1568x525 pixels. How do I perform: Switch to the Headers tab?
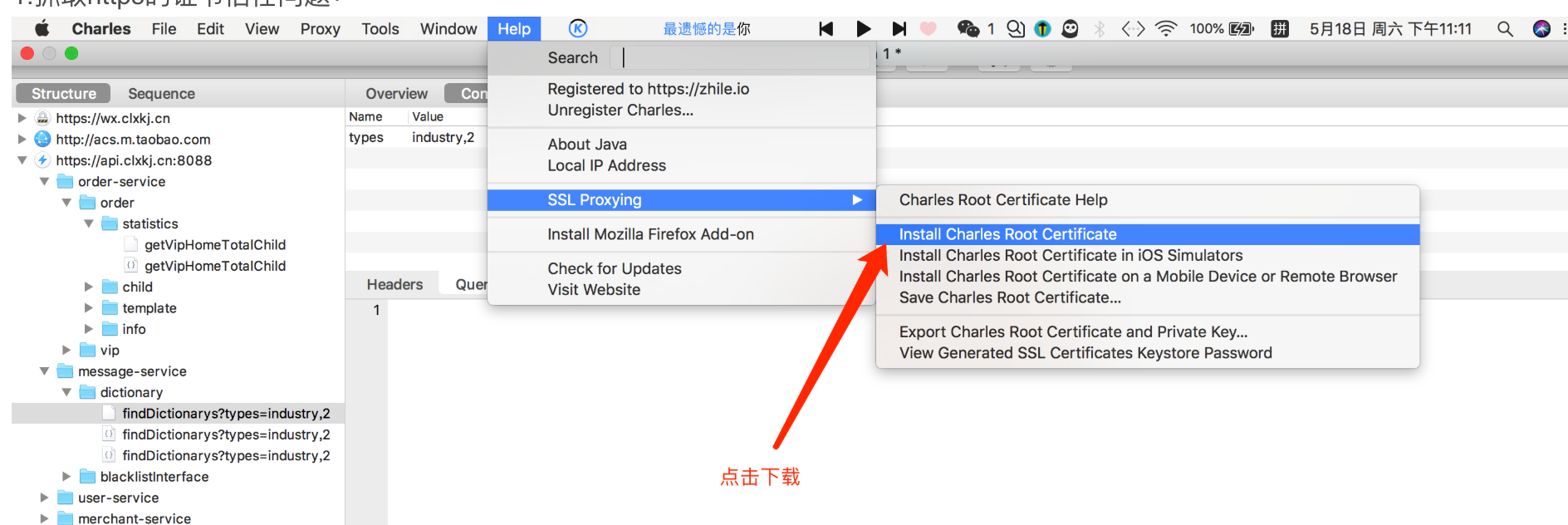tap(394, 284)
